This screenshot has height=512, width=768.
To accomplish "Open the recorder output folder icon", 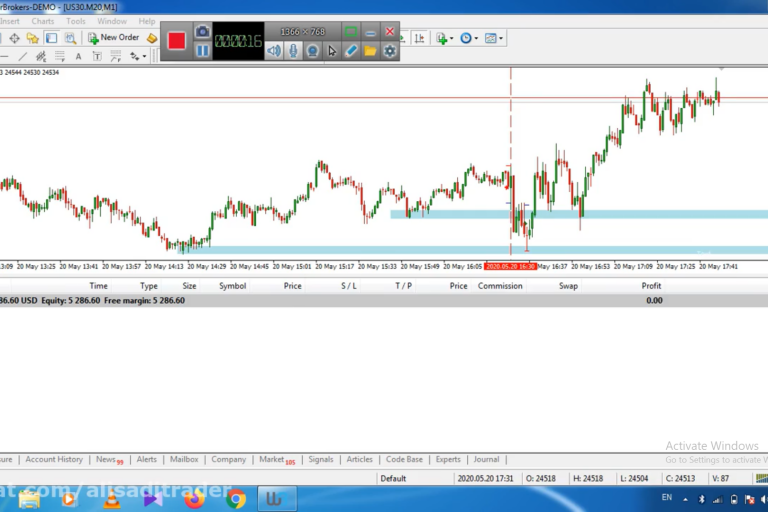I will coord(370,50).
